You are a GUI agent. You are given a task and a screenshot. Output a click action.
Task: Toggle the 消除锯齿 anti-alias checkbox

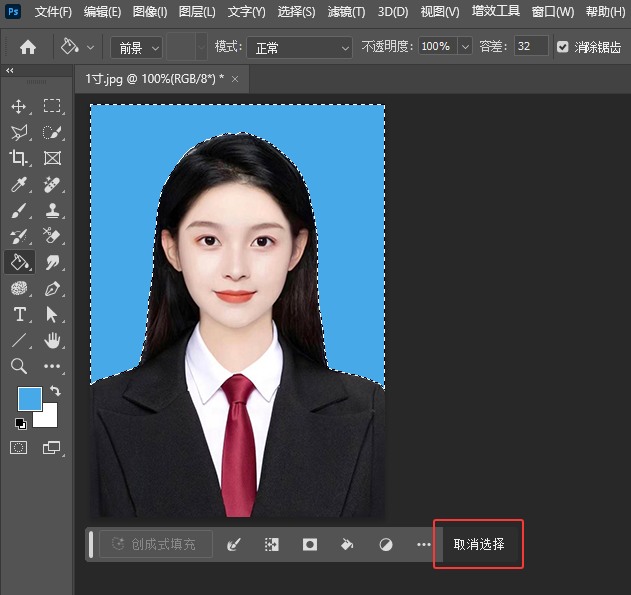click(x=563, y=47)
